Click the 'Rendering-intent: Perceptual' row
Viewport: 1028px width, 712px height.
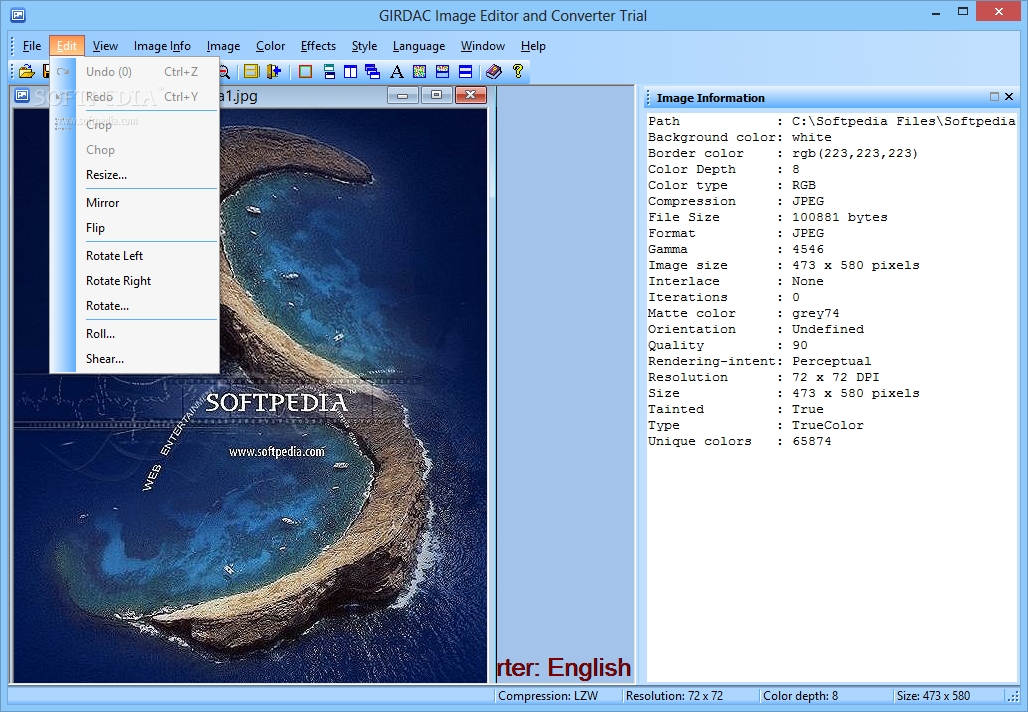click(759, 361)
